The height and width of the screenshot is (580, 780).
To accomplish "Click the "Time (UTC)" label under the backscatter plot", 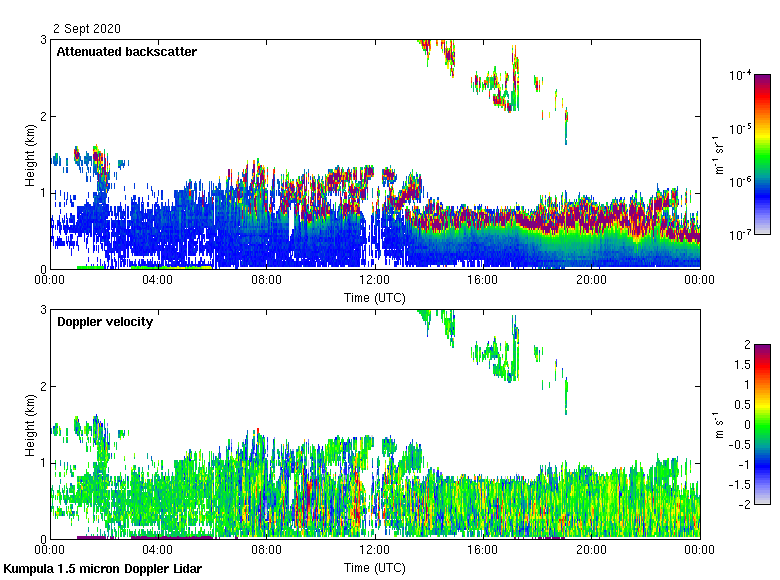I will tap(375, 298).
